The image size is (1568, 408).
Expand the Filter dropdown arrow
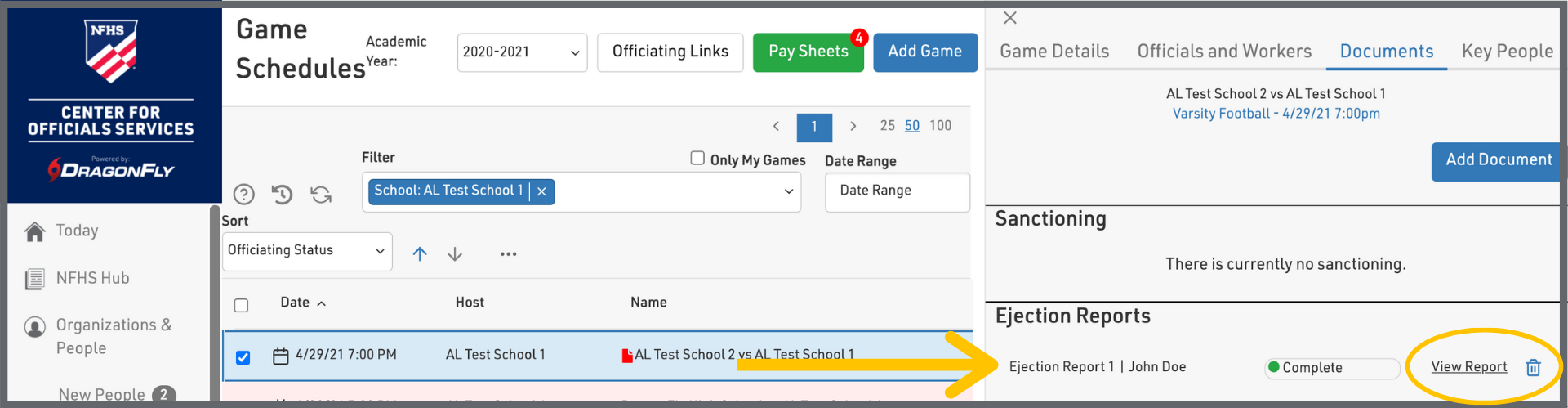pyautogui.click(x=788, y=191)
